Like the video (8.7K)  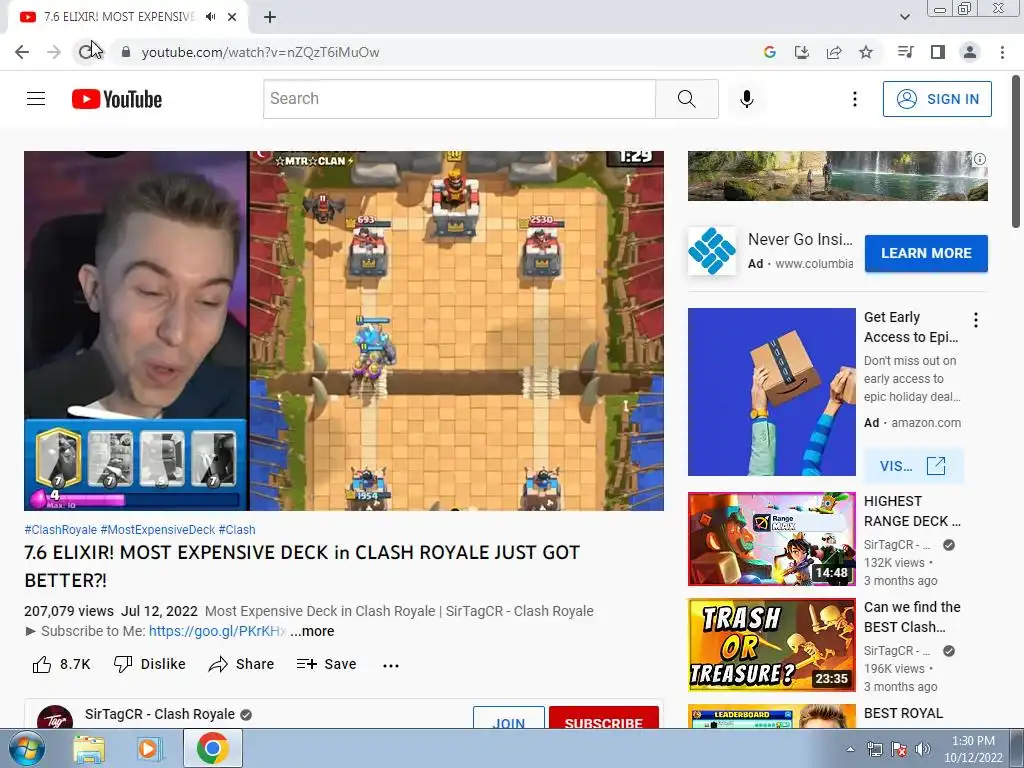[x=61, y=664]
